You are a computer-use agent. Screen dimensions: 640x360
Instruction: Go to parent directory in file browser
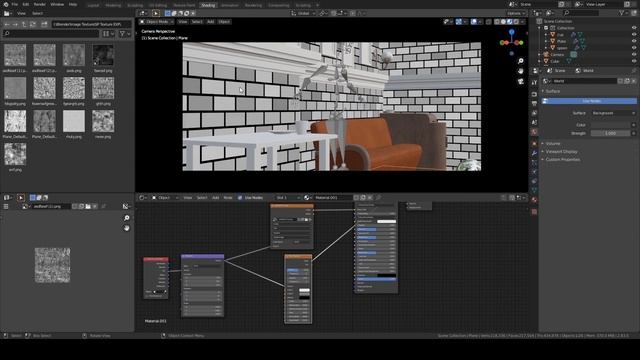click(x=24, y=24)
